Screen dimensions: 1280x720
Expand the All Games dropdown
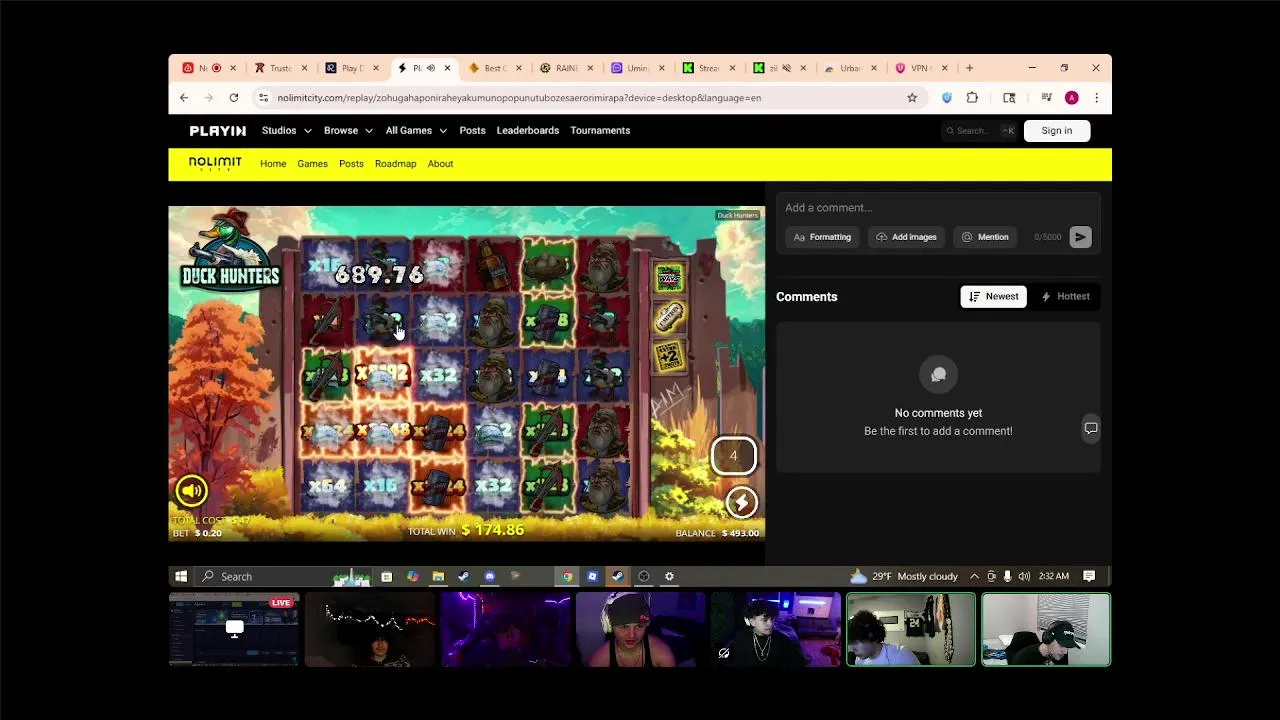pyautogui.click(x=416, y=131)
